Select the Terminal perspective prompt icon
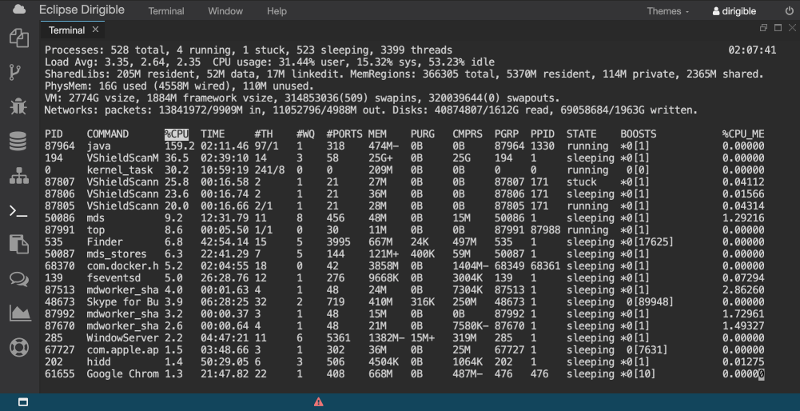 pyautogui.click(x=18, y=211)
